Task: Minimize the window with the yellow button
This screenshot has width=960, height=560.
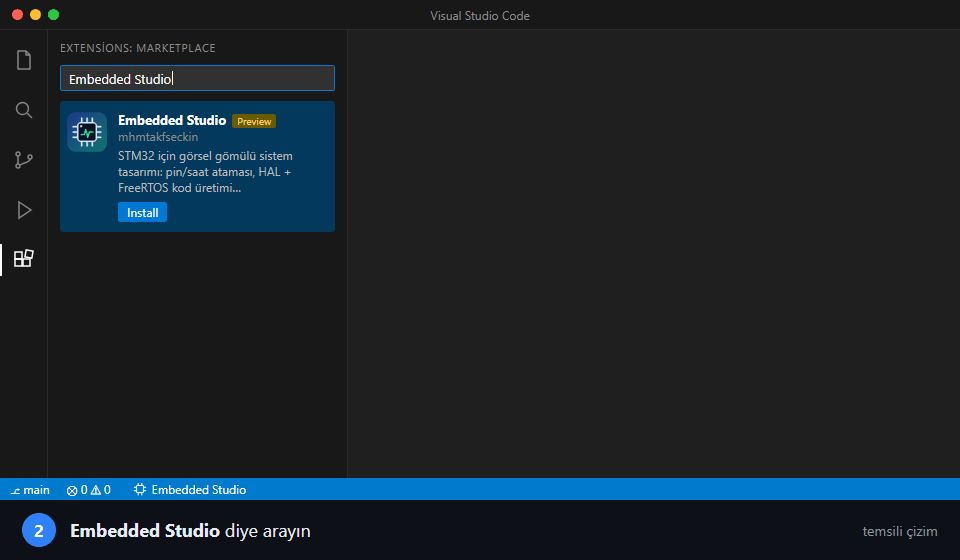Action: [36, 15]
